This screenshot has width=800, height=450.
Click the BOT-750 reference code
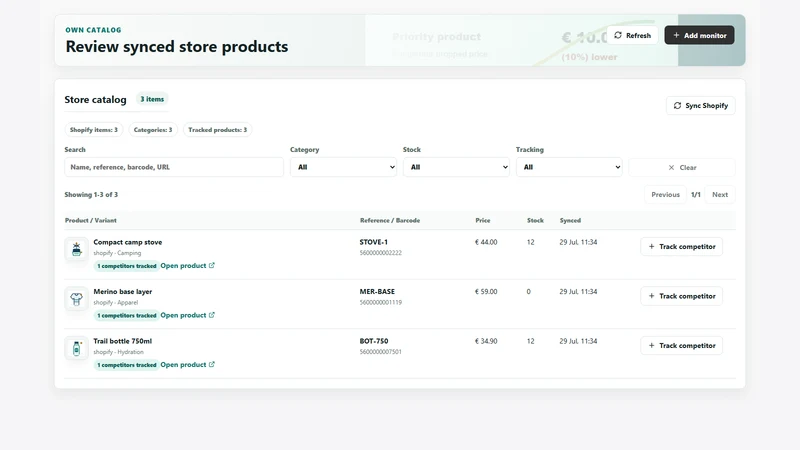pyautogui.click(x=373, y=341)
